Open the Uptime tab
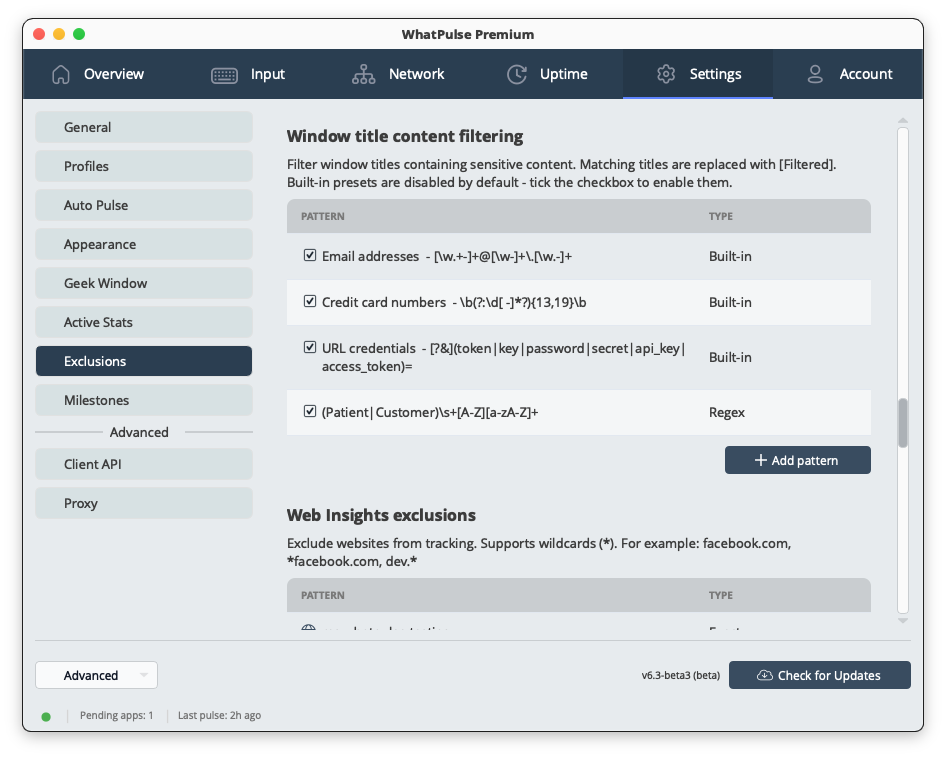The width and height of the screenshot is (946, 758). pos(548,74)
